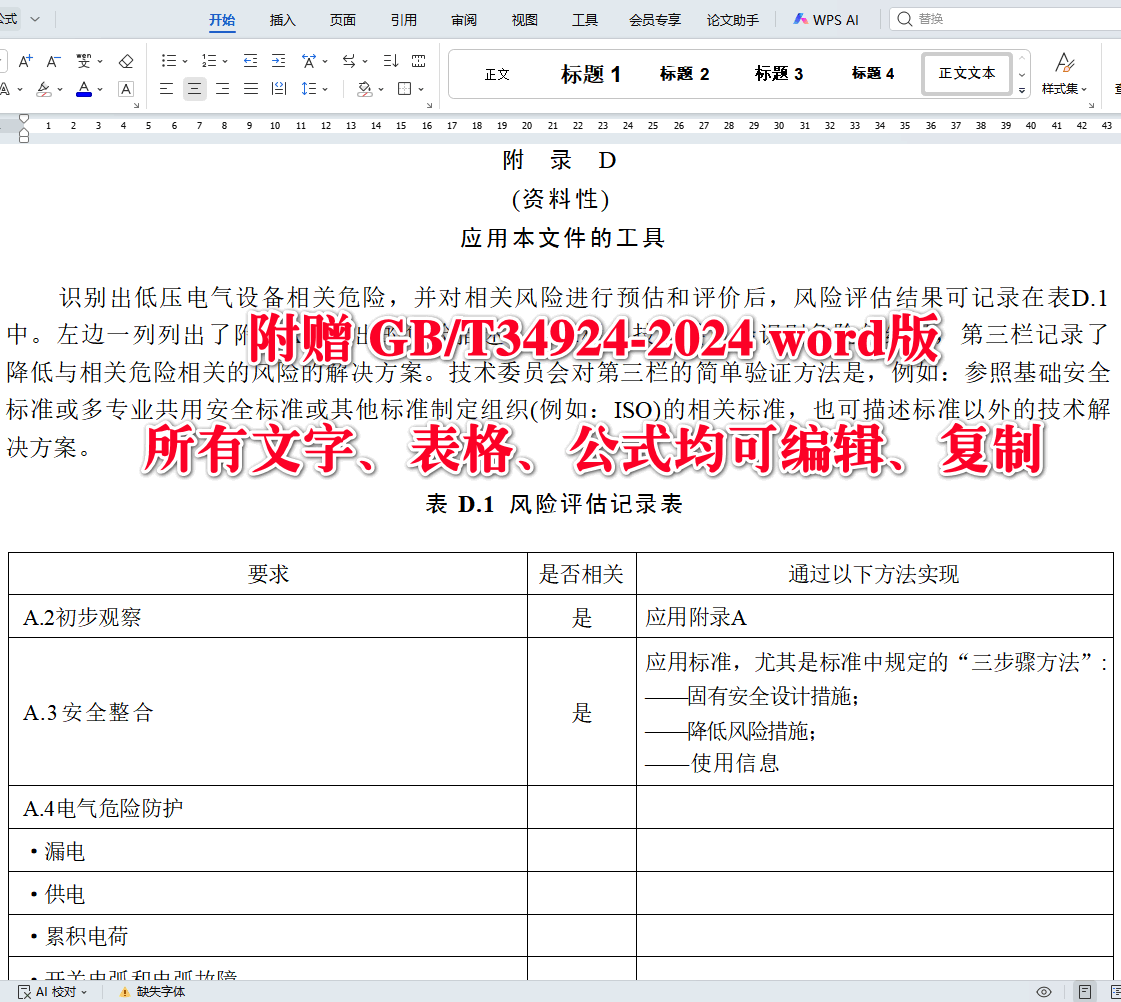Apply 标题 4 style

(x=873, y=74)
